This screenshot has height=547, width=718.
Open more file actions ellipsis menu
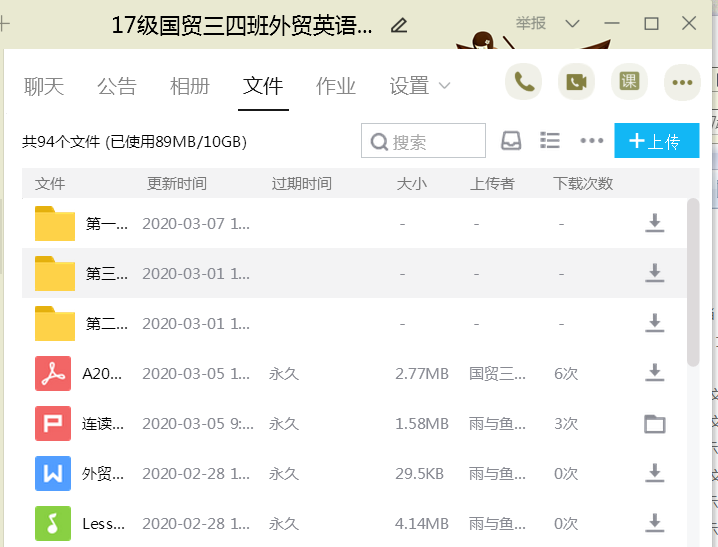pos(592,141)
